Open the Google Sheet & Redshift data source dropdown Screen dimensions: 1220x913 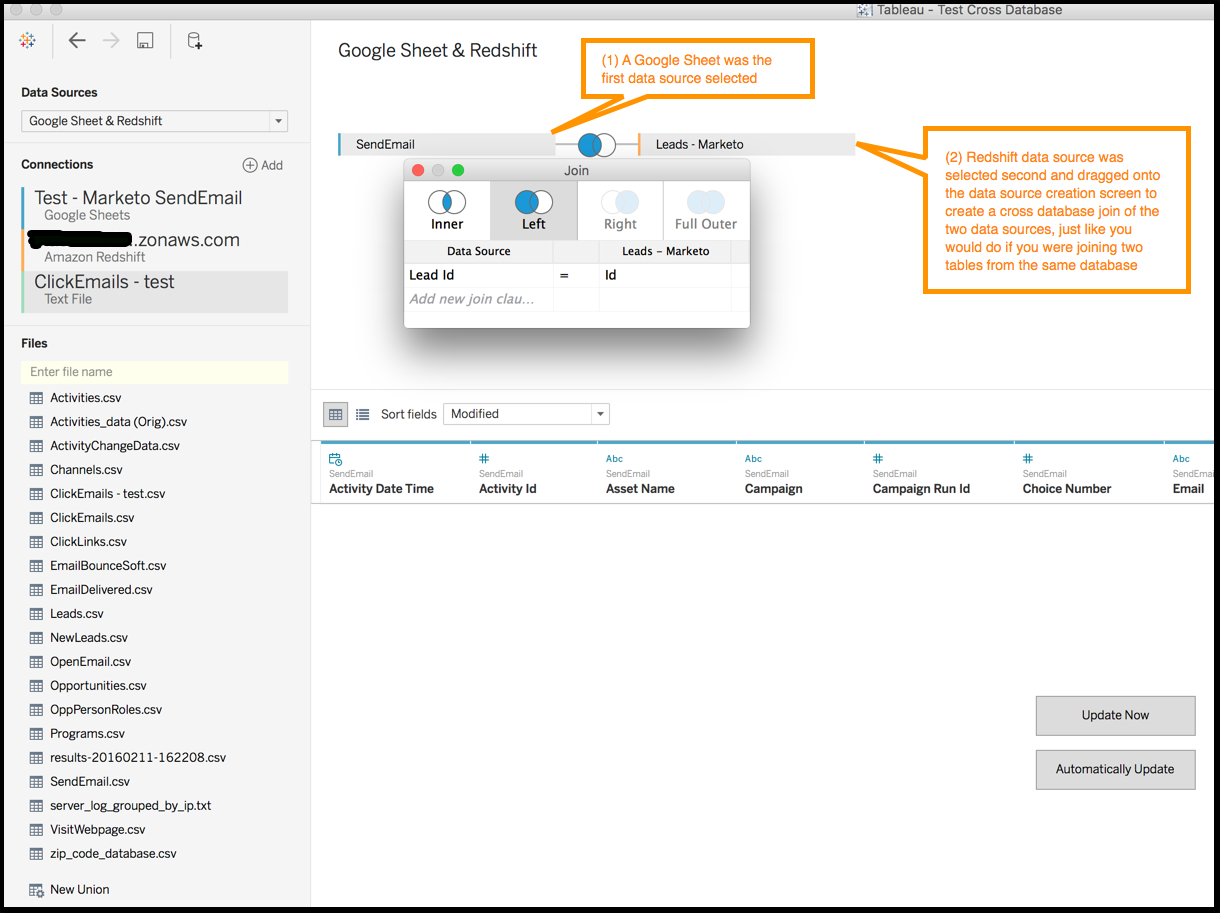pyautogui.click(x=277, y=121)
